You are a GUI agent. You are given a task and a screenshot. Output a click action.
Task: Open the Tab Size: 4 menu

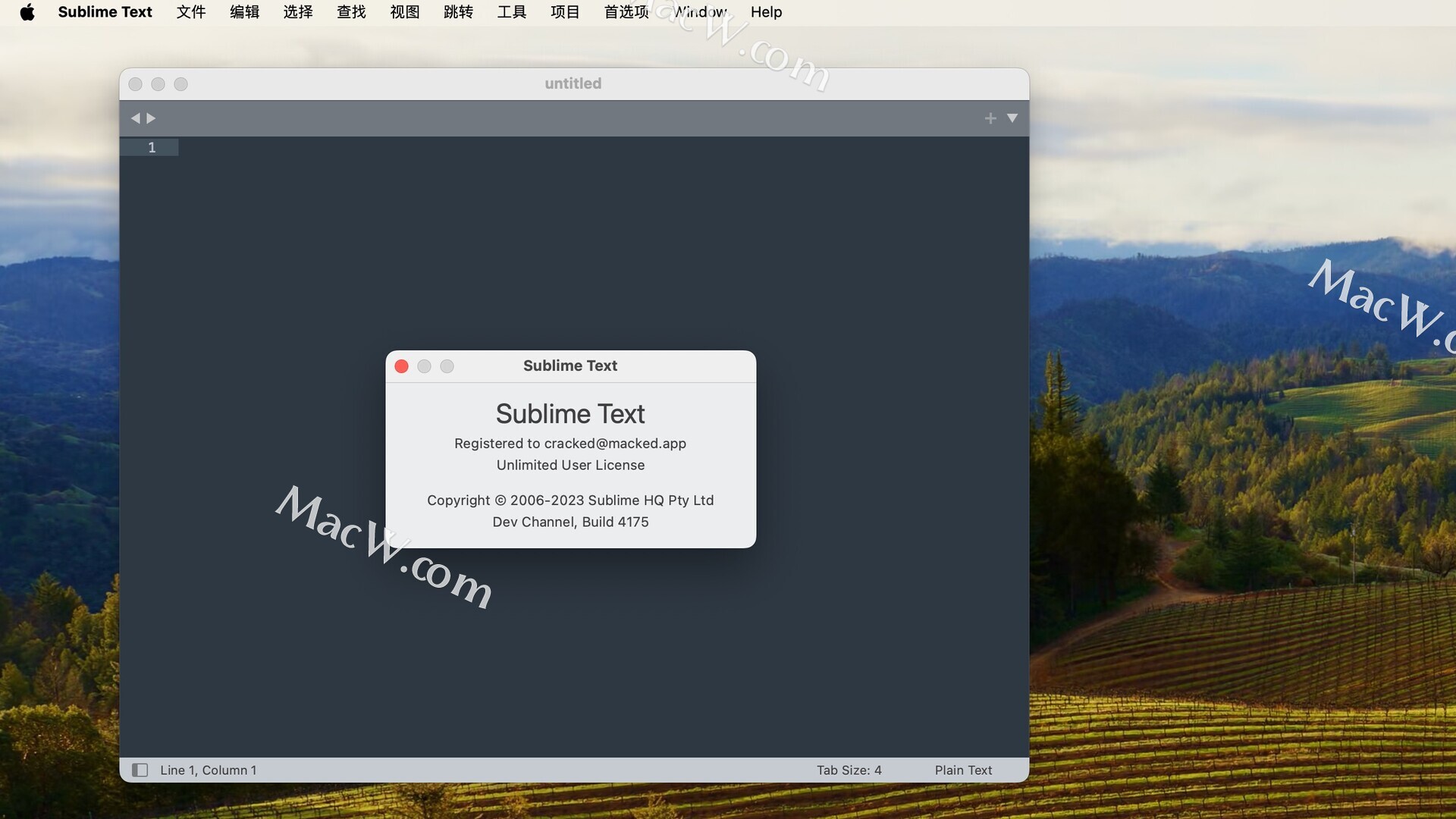849,770
